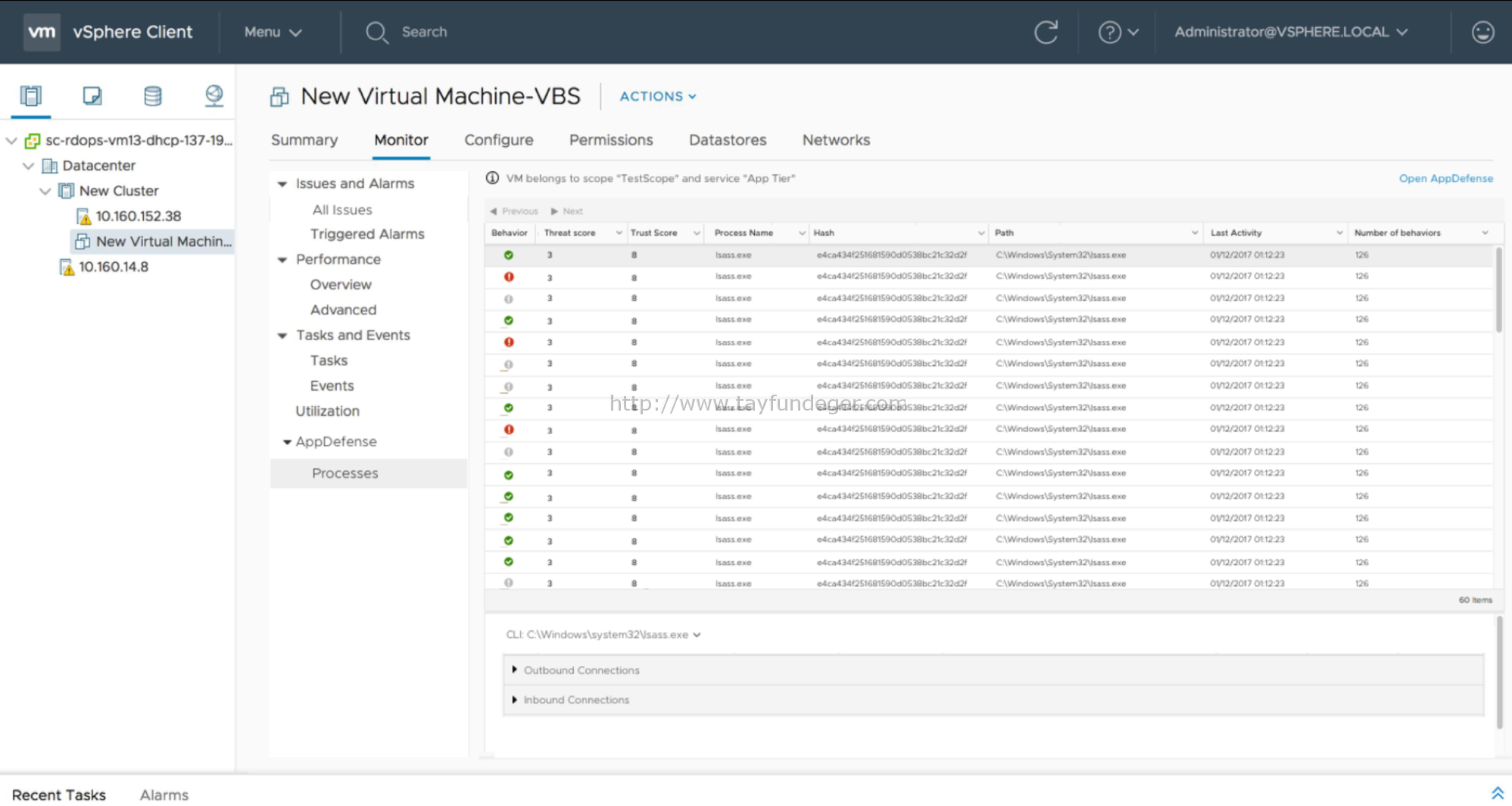This screenshot has width=1512, height=806.
Task: Click the info icon beside VM scope message
Action: click(492, 178)
